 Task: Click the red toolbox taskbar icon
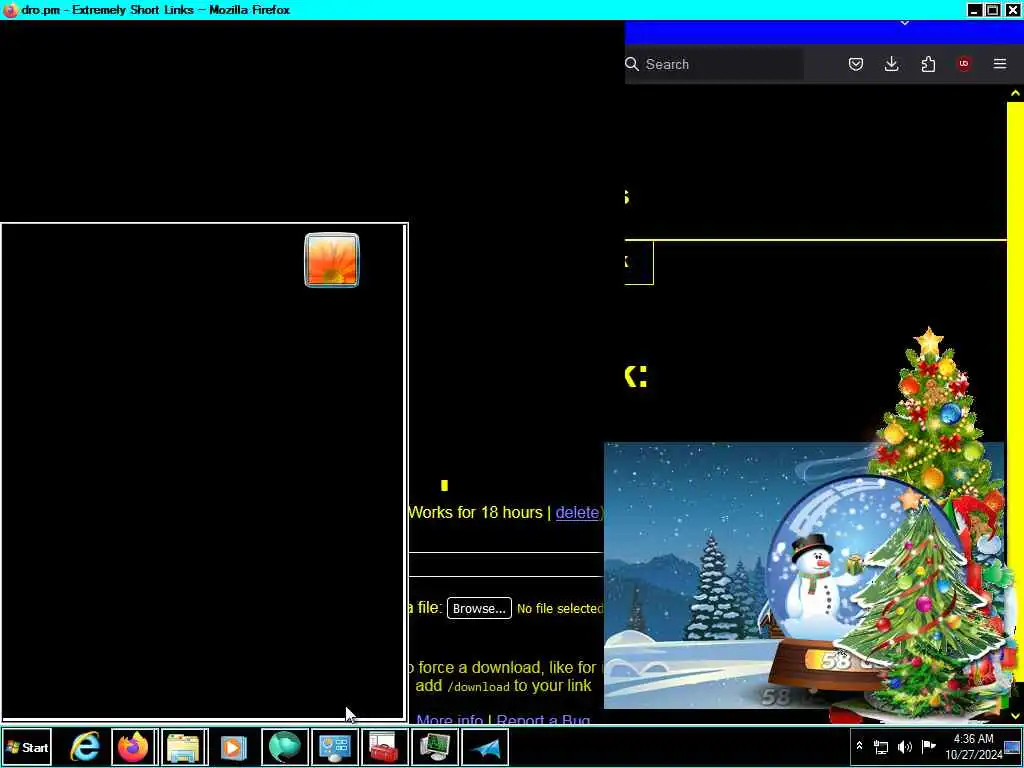[384, 747]
